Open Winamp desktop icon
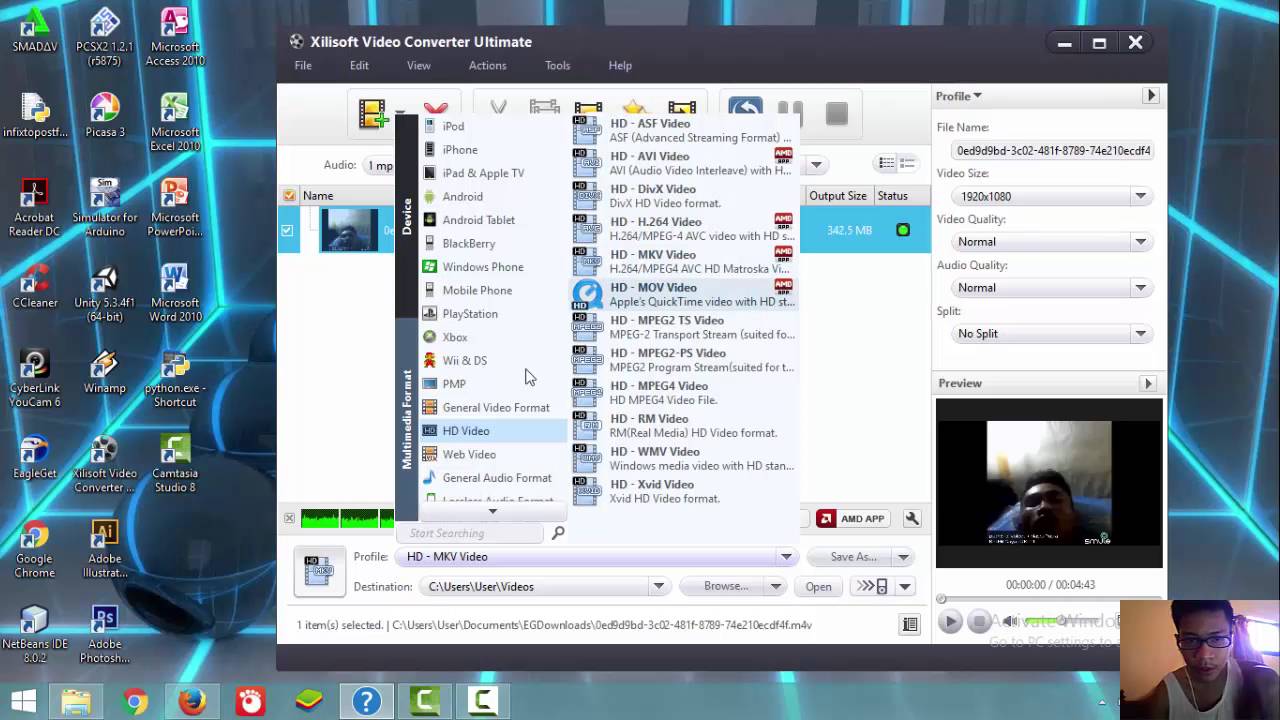The image size is (1280, 720). tap(105, 372)
